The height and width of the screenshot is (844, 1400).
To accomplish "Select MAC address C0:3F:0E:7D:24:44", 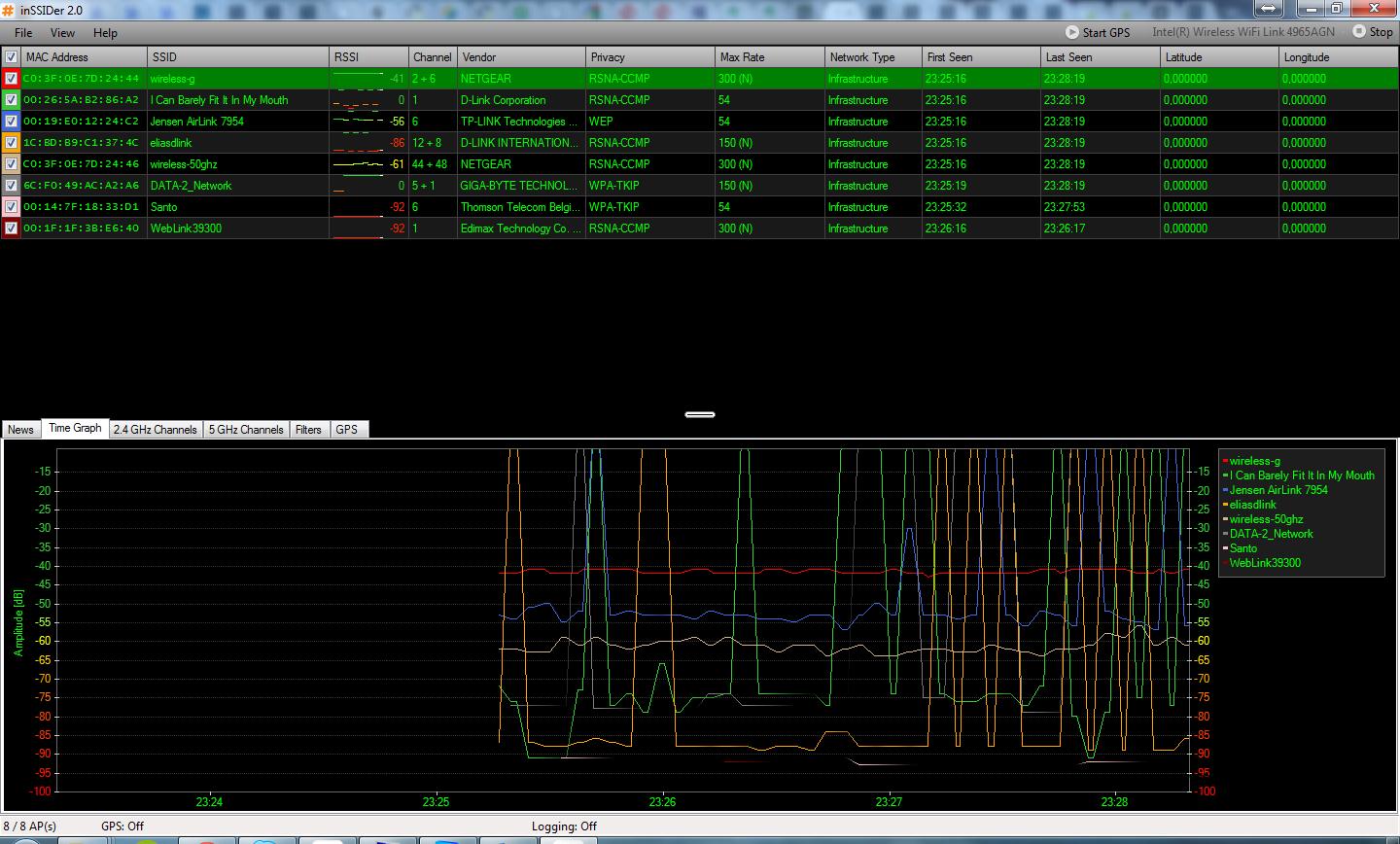I will 82,79.
